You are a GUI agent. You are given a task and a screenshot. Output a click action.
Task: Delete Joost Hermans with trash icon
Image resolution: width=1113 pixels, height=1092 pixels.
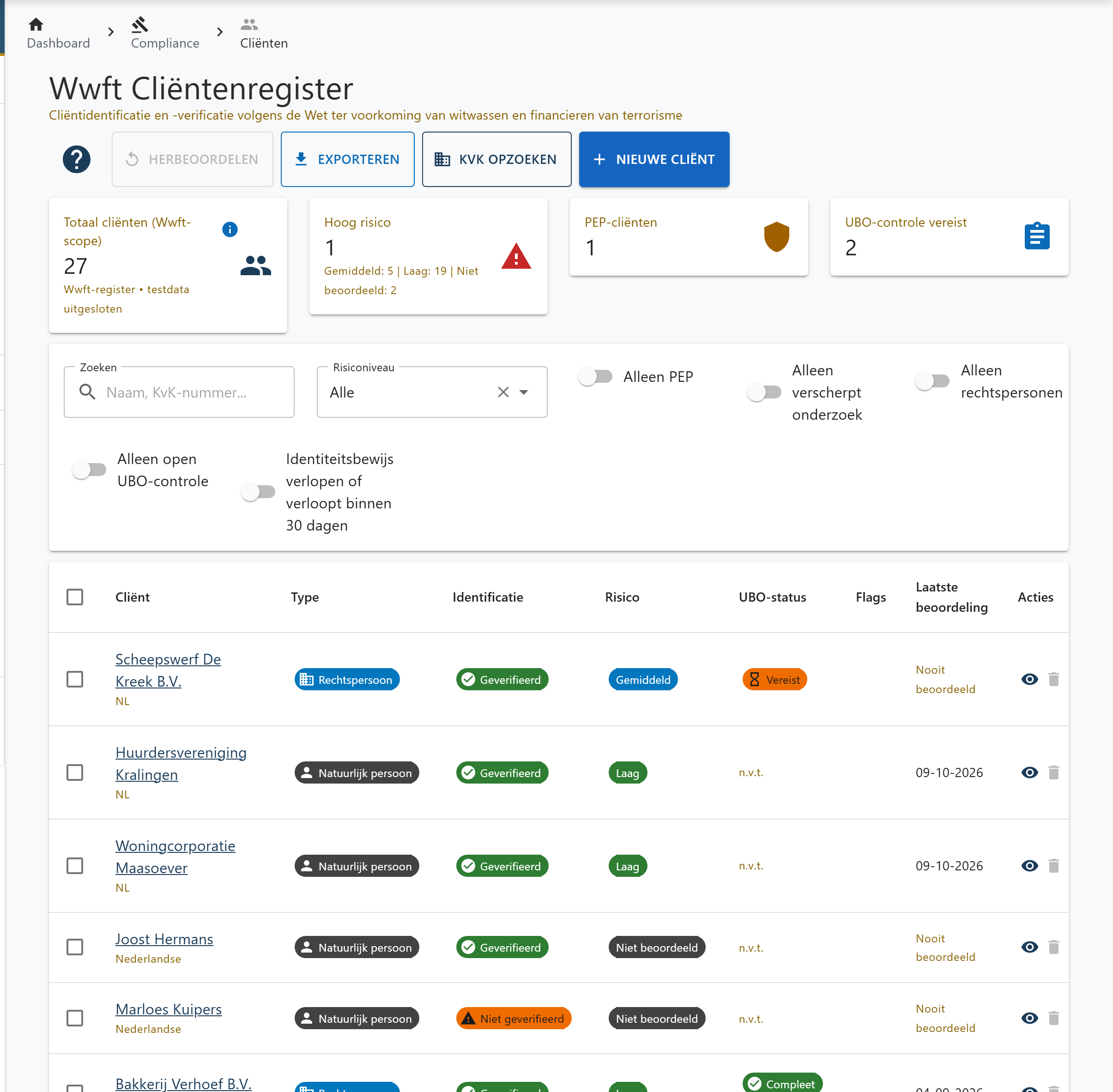coord(1053,947)
